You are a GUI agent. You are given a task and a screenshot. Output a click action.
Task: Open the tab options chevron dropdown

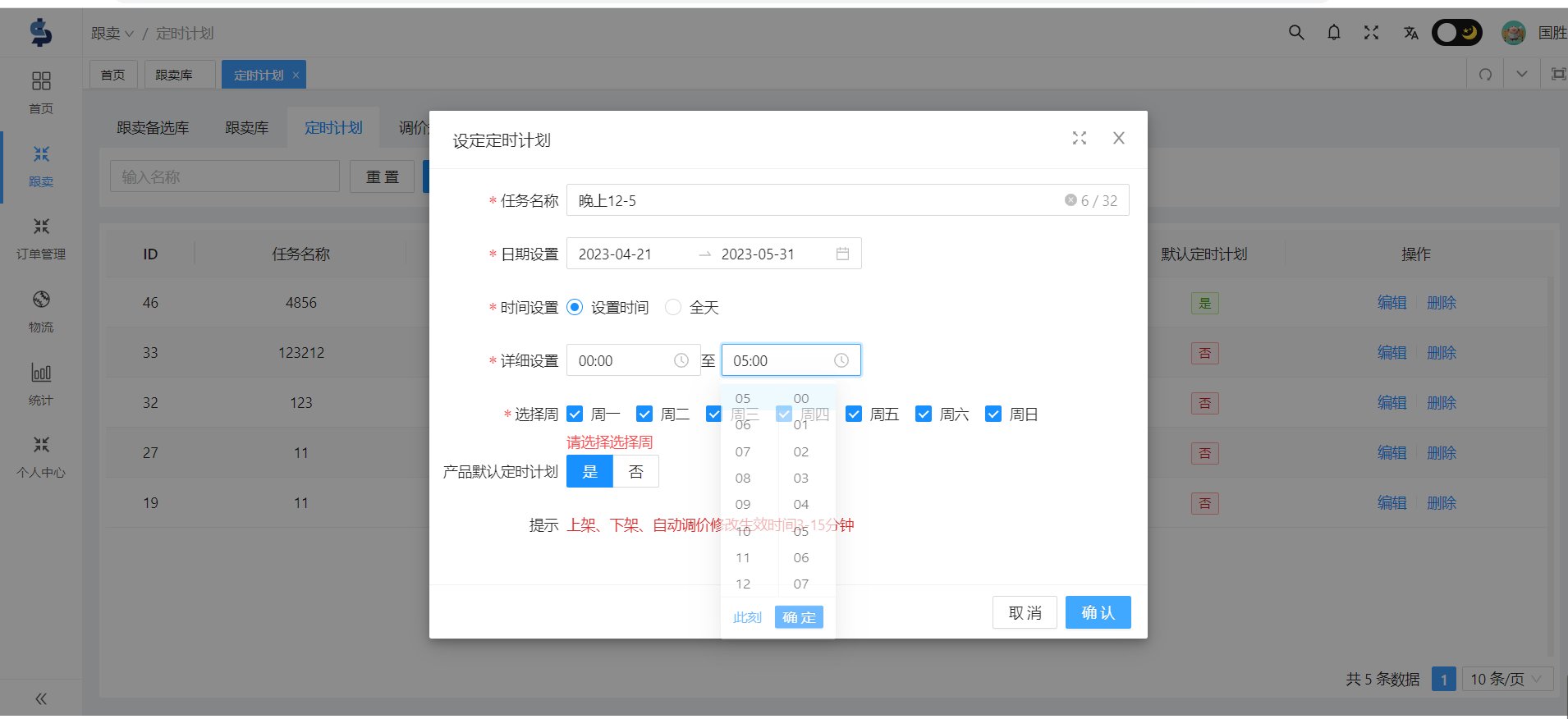[x=1522, y=74]
